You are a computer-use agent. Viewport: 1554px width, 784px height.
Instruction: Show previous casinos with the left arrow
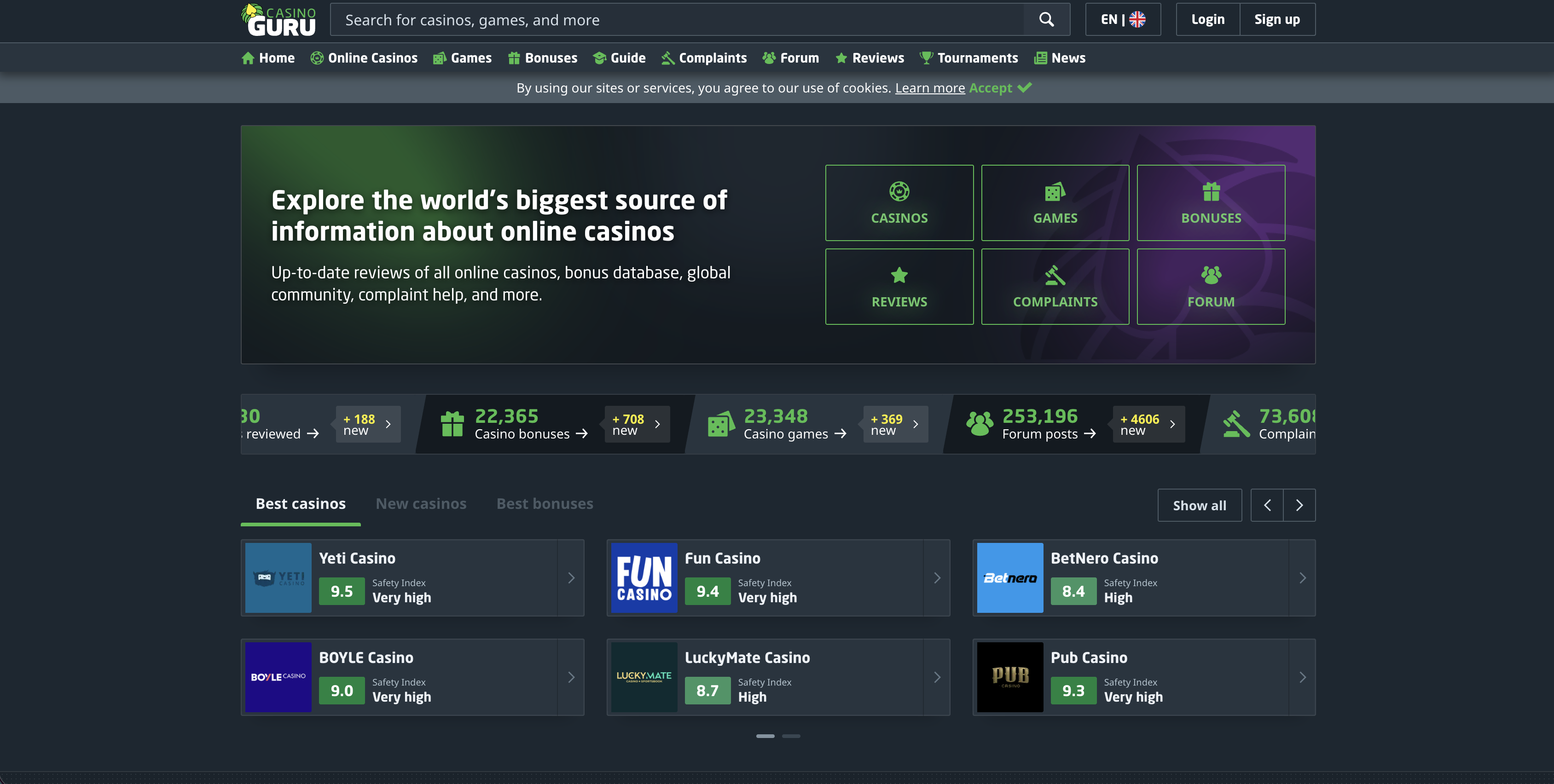[x=1267, y=505]
